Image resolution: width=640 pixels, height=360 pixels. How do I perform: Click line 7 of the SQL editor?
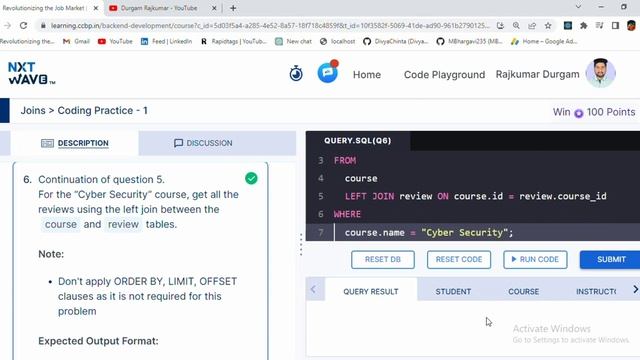click(473, 233)
